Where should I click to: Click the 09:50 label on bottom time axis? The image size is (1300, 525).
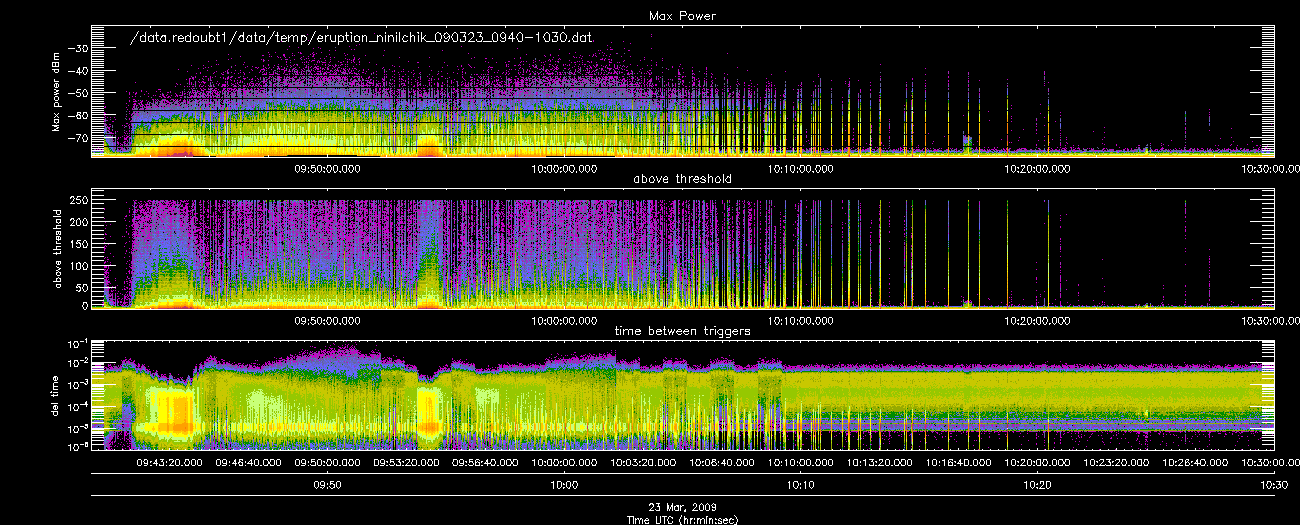[327, 485]
